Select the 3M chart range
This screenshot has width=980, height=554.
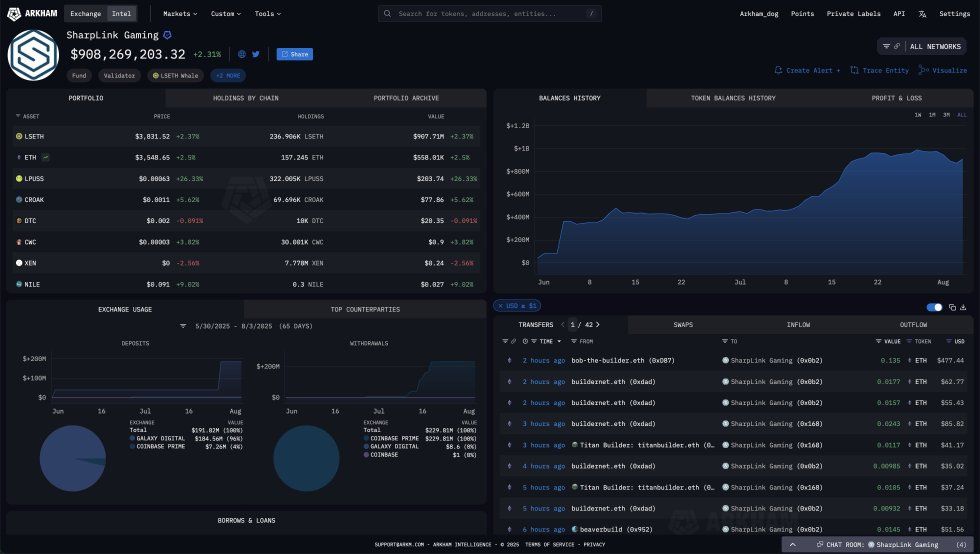pos(946,115)
